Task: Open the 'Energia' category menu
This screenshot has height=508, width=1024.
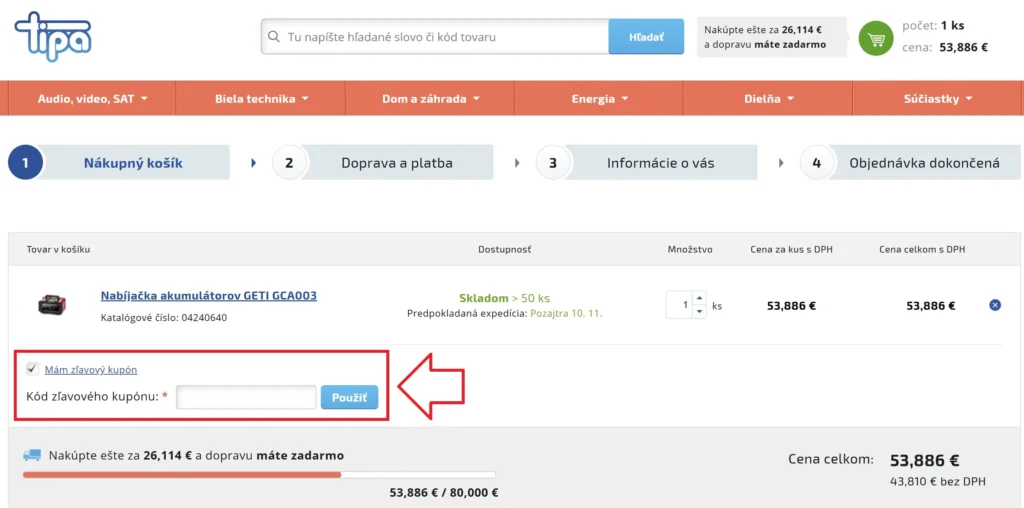Action: click(599, 99)
